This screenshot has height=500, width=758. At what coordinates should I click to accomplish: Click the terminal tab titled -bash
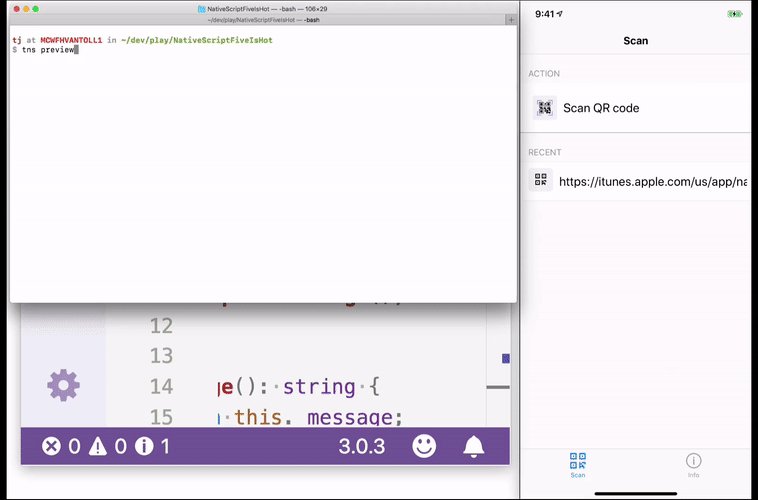coord(263,20)
